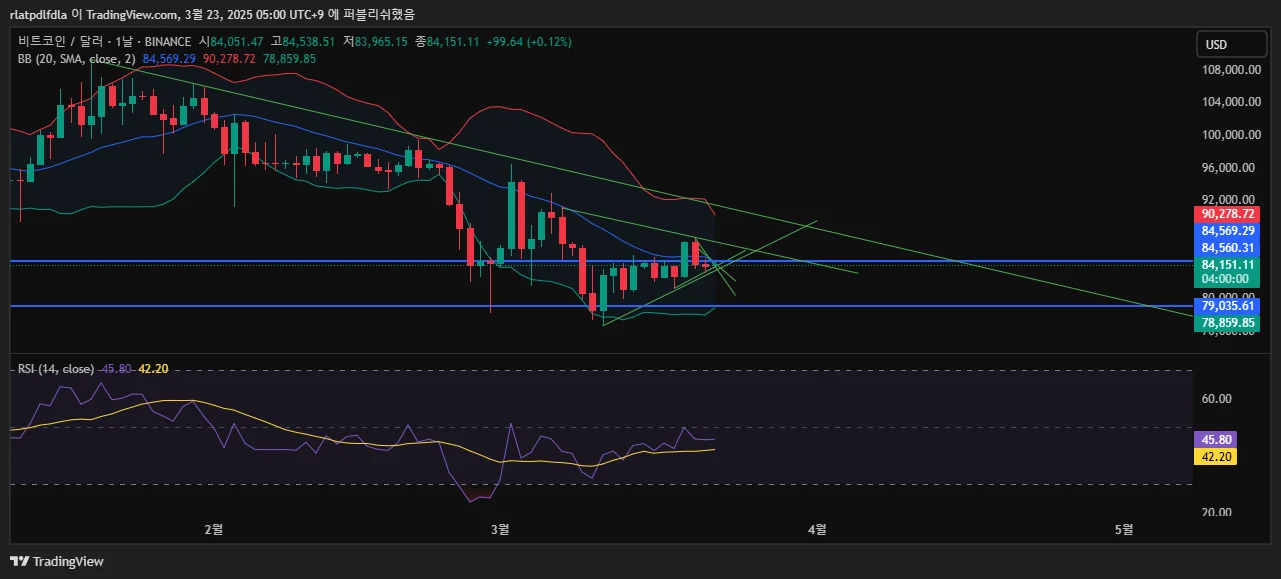Click the 108,000.00 price scale label

[1230, 70]
